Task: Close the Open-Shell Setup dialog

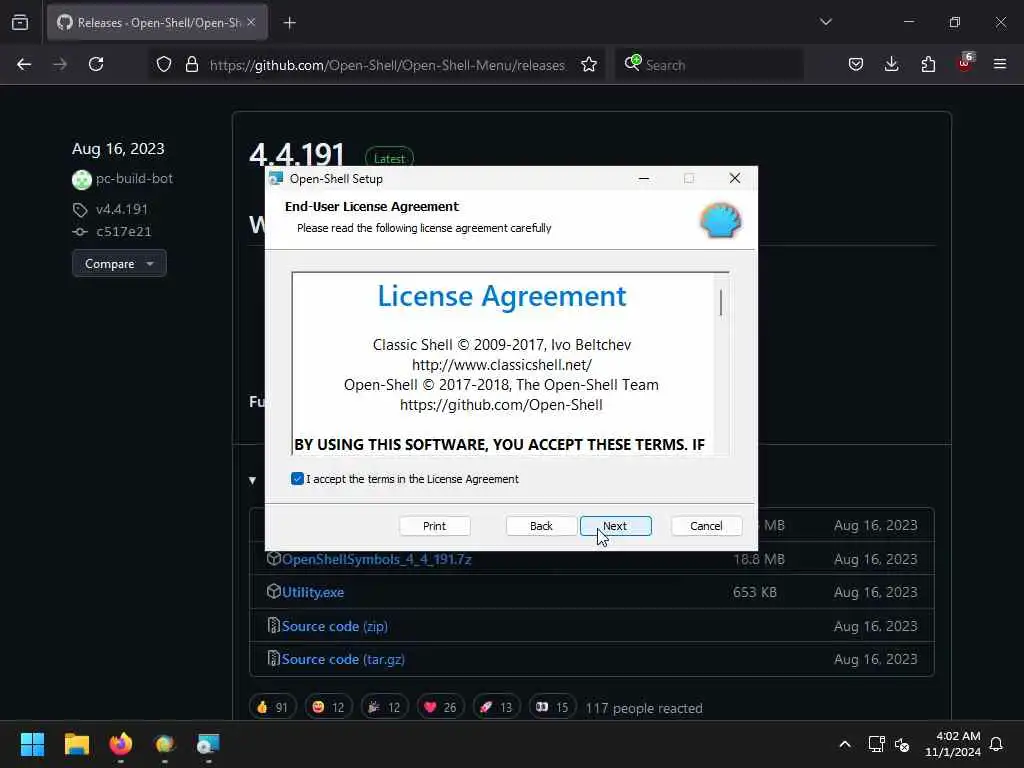Action: [x=735, y=178]
